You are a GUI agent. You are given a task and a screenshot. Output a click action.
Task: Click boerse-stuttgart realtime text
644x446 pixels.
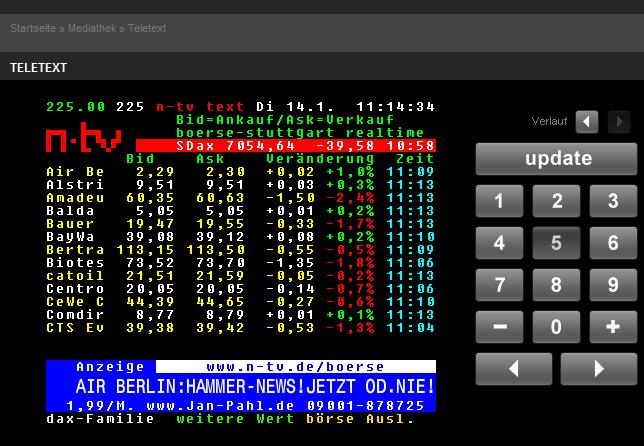click(x=300, y=133)
